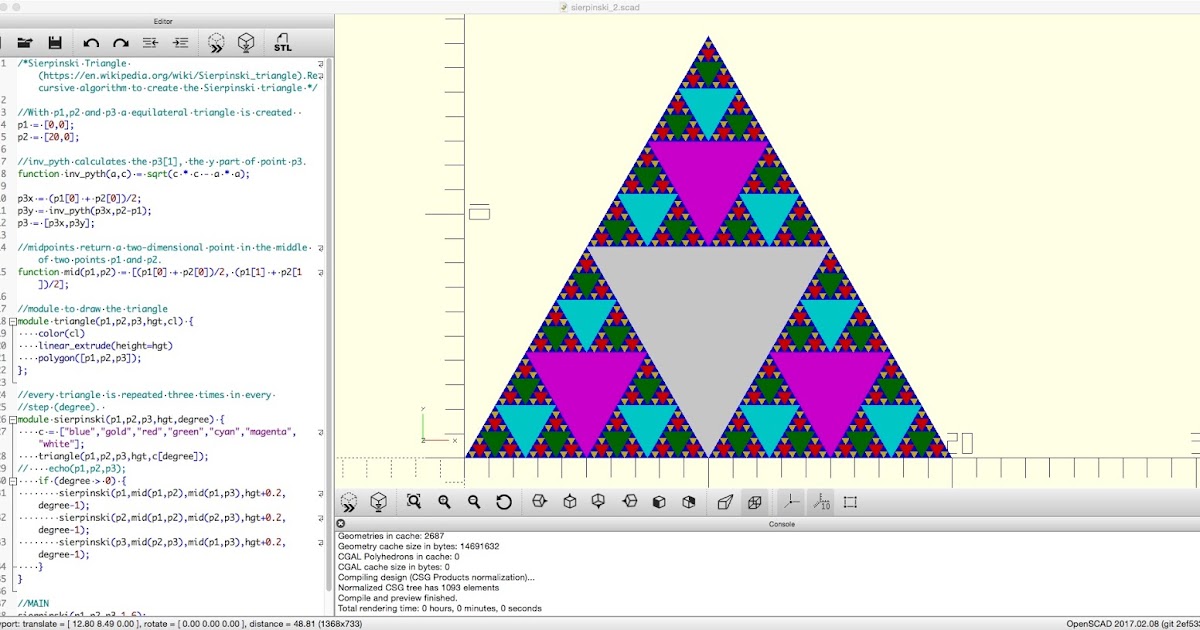Screen dimensions: 1200x630
Task: Redo the last code edit
Action: point(119,42)
